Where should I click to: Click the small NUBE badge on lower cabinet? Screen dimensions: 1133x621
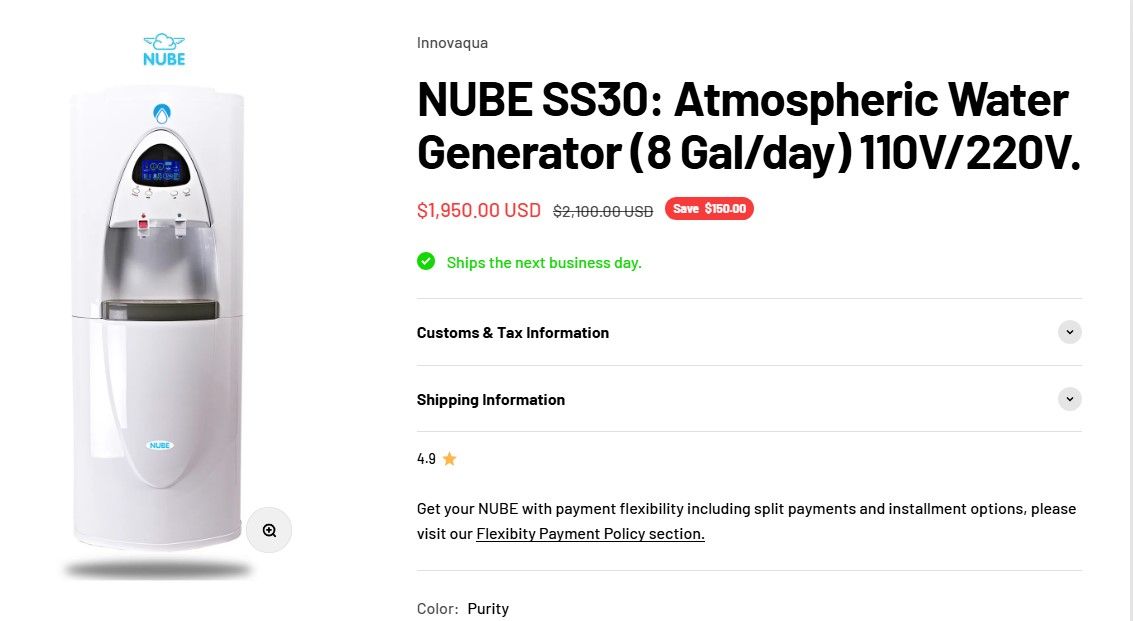coord(160,444)
